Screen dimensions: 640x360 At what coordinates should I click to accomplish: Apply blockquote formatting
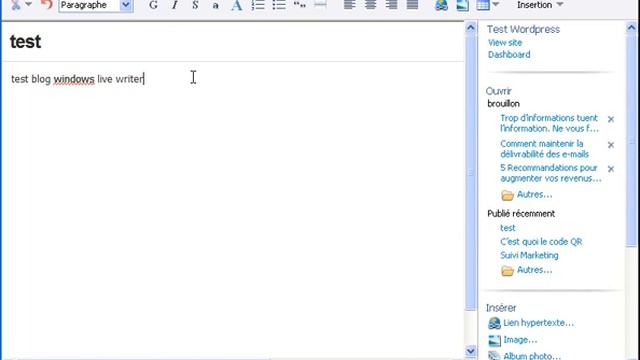[x=300, y=5]
